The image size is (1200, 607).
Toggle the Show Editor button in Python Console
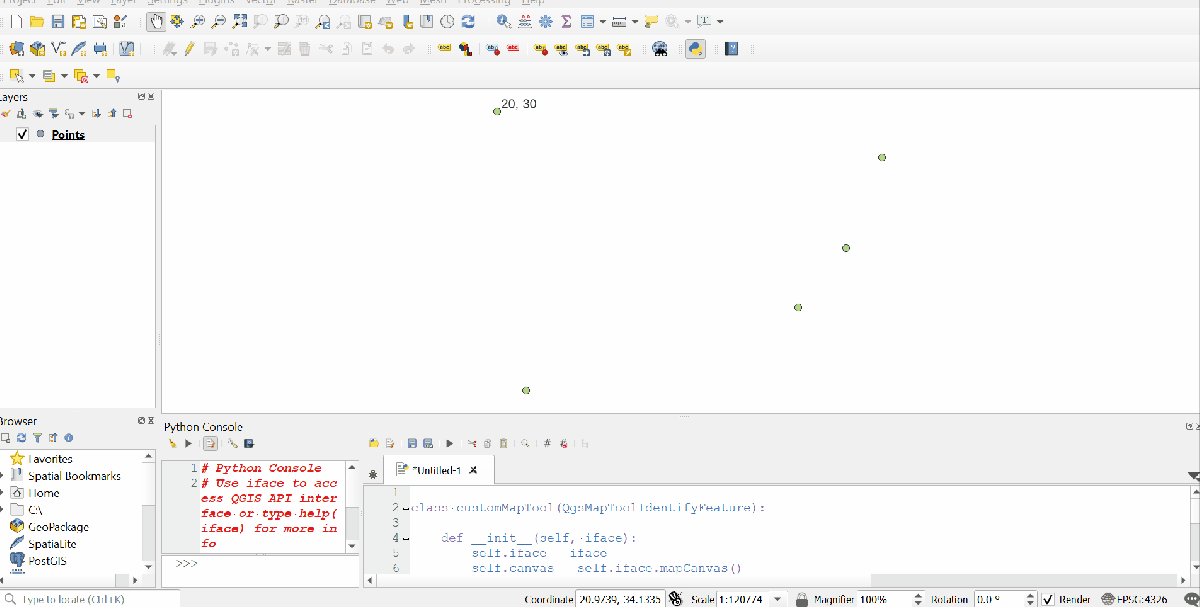coord(210,443)
